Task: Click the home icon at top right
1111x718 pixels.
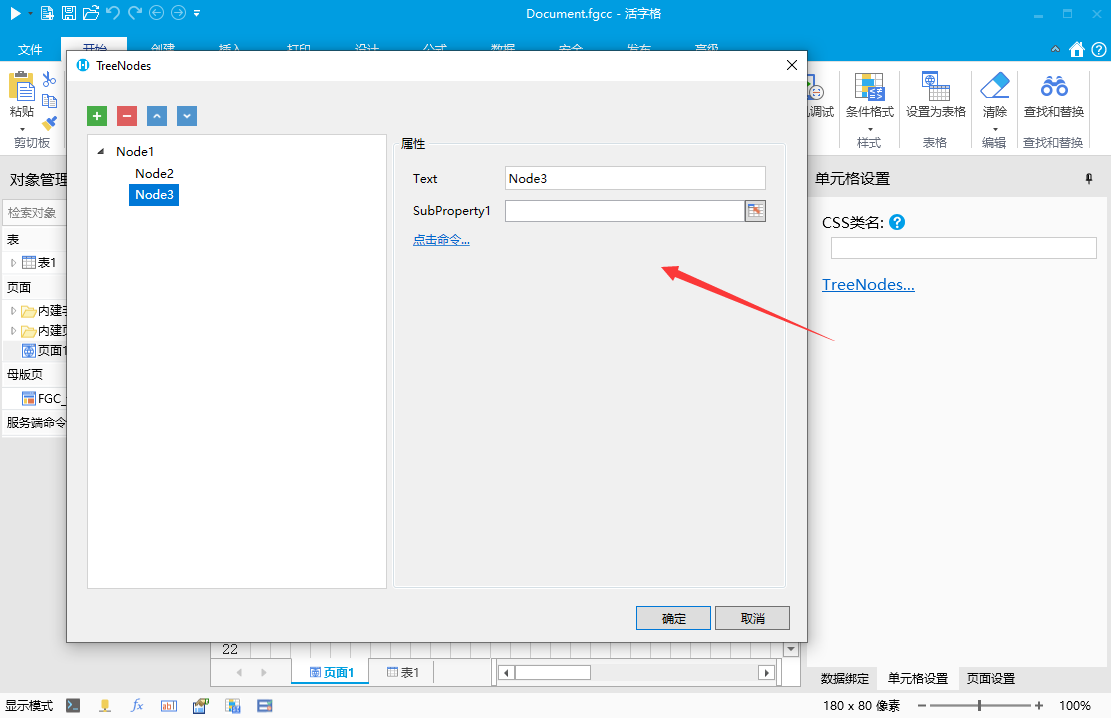Action: point(1077,49)
